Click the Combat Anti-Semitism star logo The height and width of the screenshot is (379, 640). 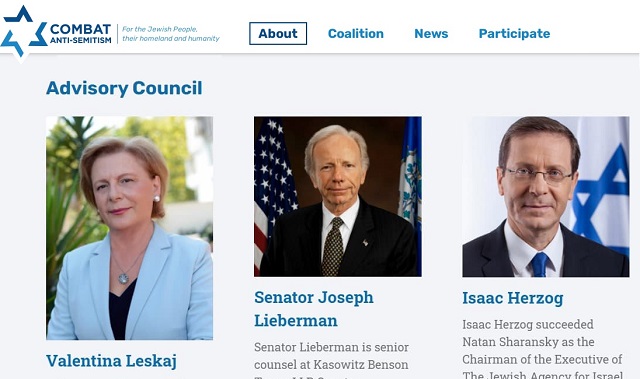pyautogui.click(x=24, y=31)
